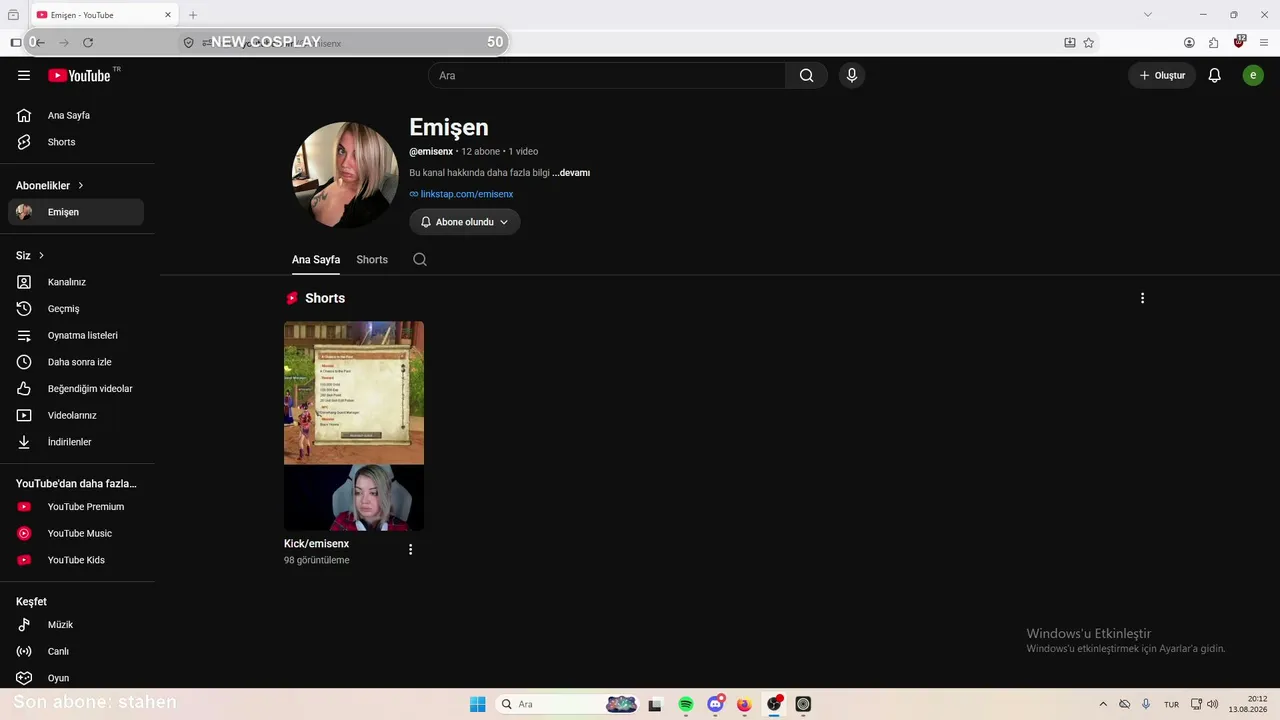
Task: Open the Ana Sayfa sidebar item
Action: (76, 115)
